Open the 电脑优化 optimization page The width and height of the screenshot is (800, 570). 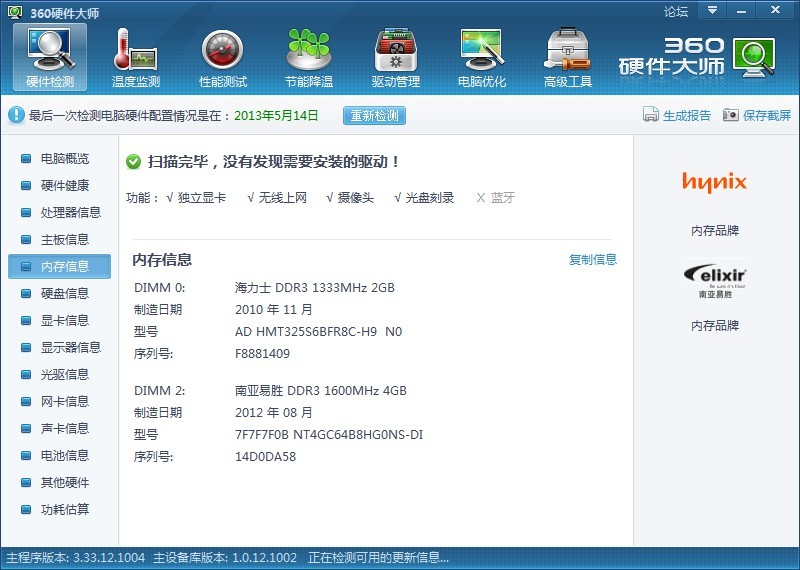point(482,57)
